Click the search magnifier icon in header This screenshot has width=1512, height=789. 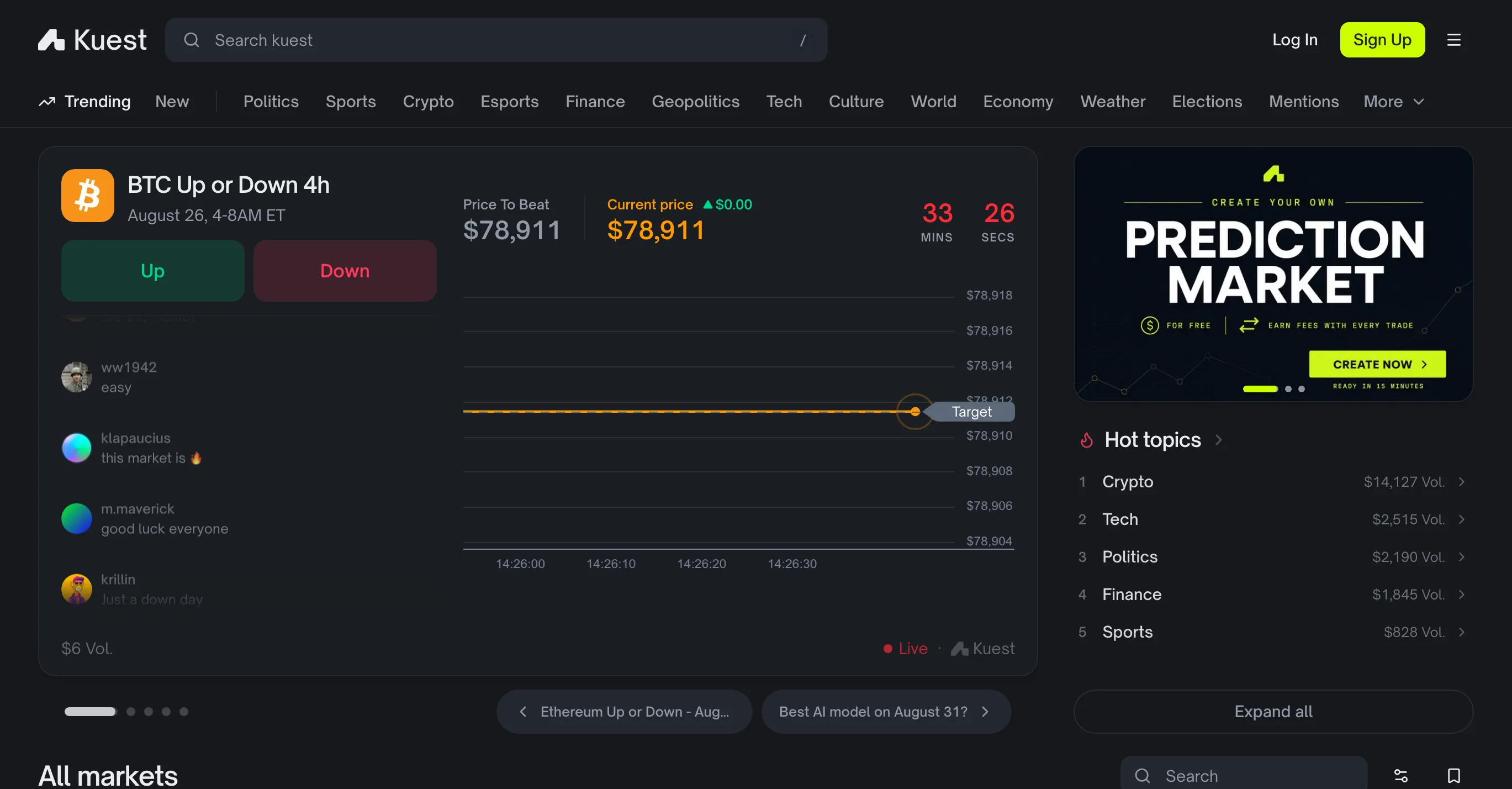(x=192, y=40)
